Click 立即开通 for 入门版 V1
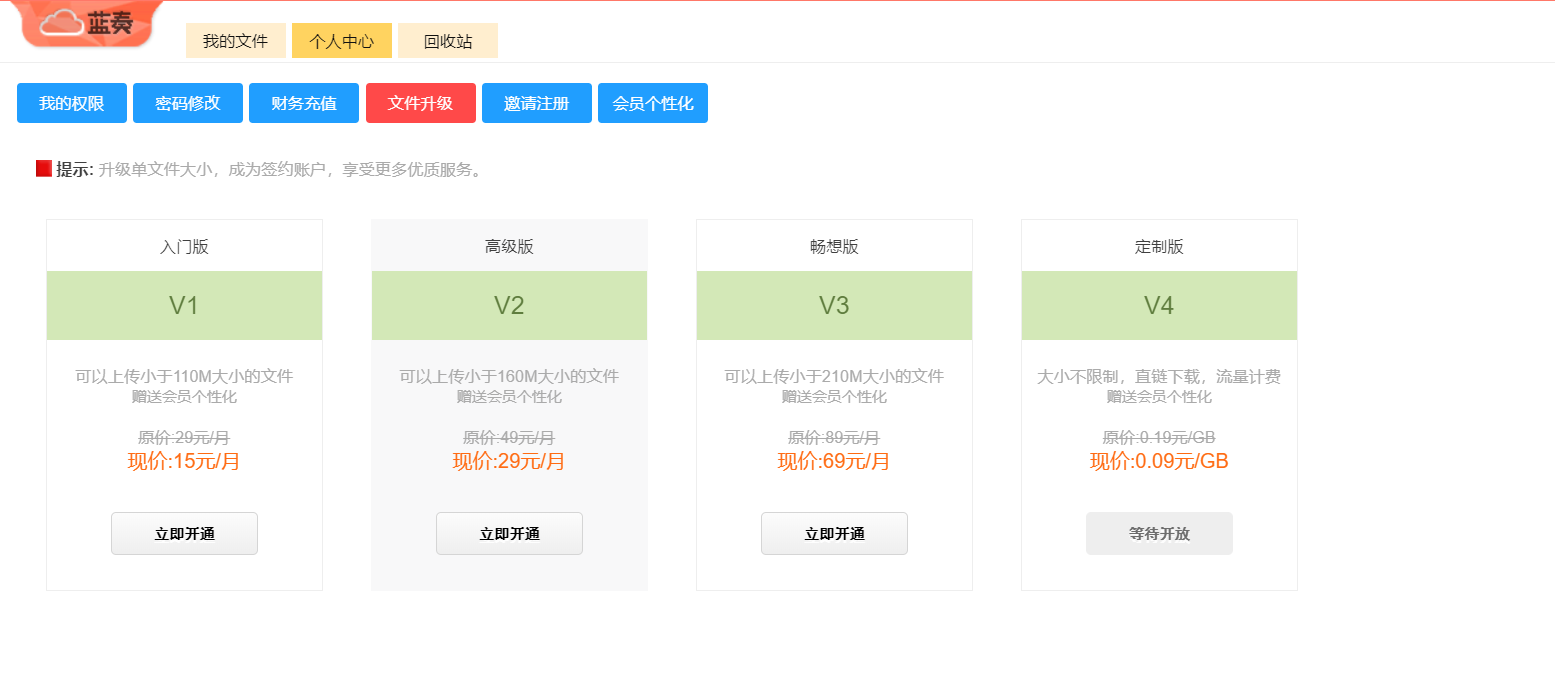Viewport: 1555px width, 674px height. [184, 533]
